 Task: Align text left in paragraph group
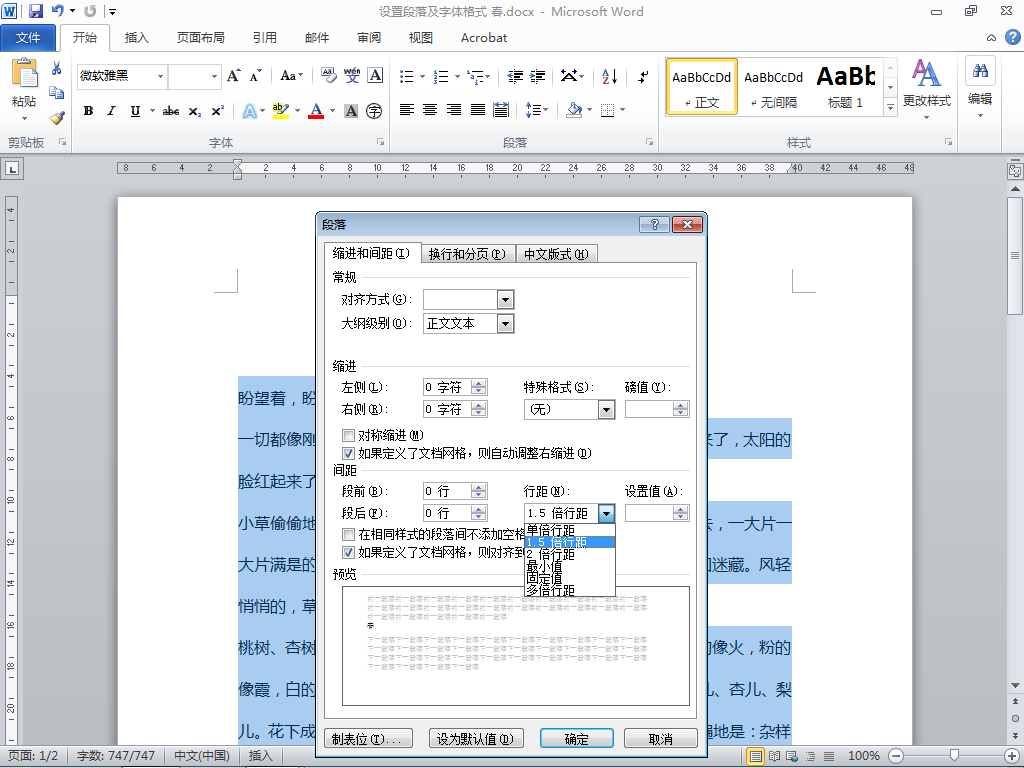(x=407, y=110)
